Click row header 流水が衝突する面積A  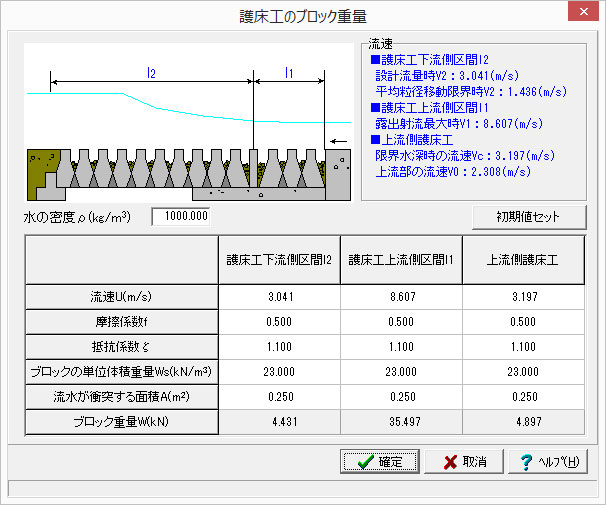pos(122,397)
